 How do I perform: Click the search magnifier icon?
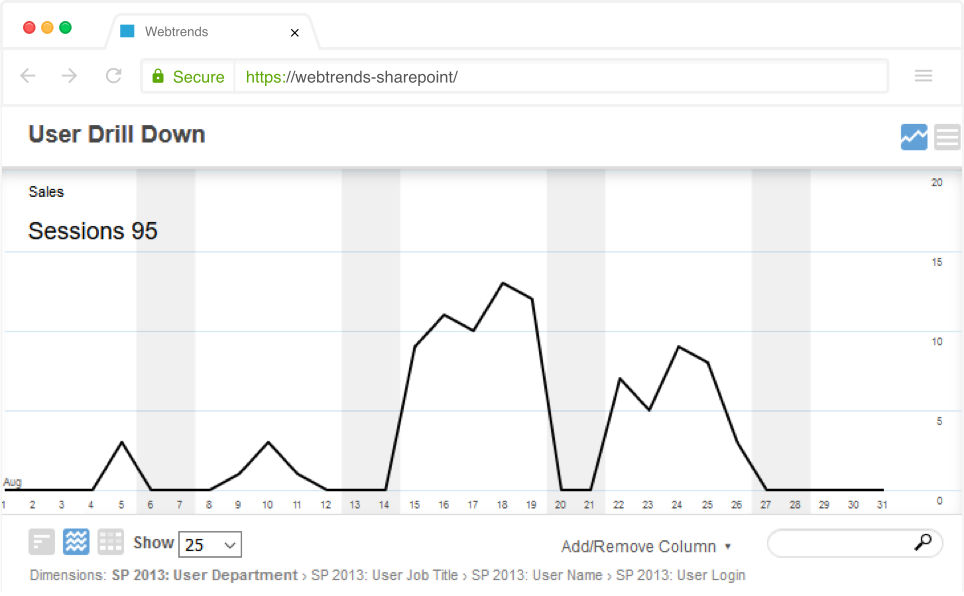923,542
